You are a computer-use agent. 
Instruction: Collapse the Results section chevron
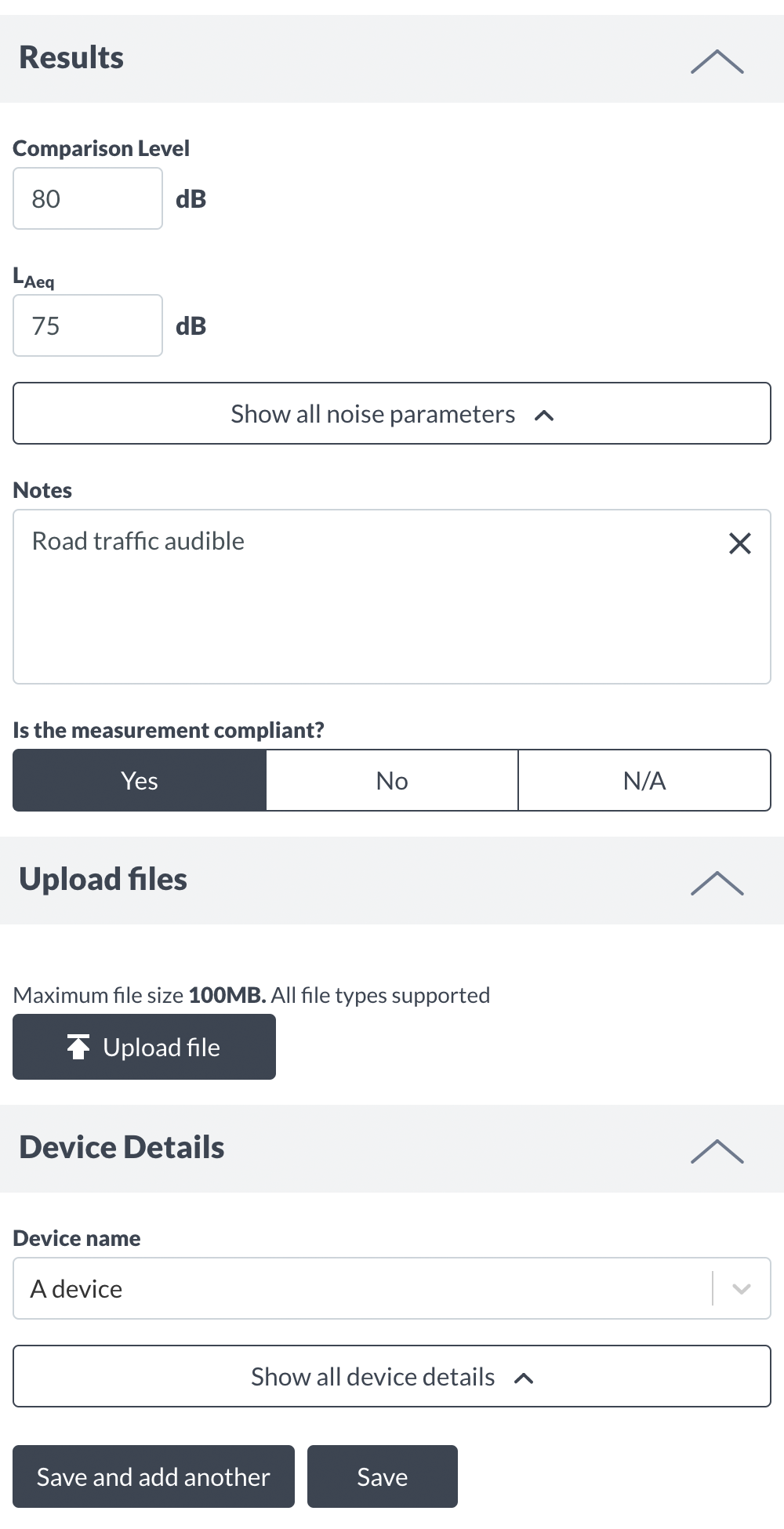point(717,61)
